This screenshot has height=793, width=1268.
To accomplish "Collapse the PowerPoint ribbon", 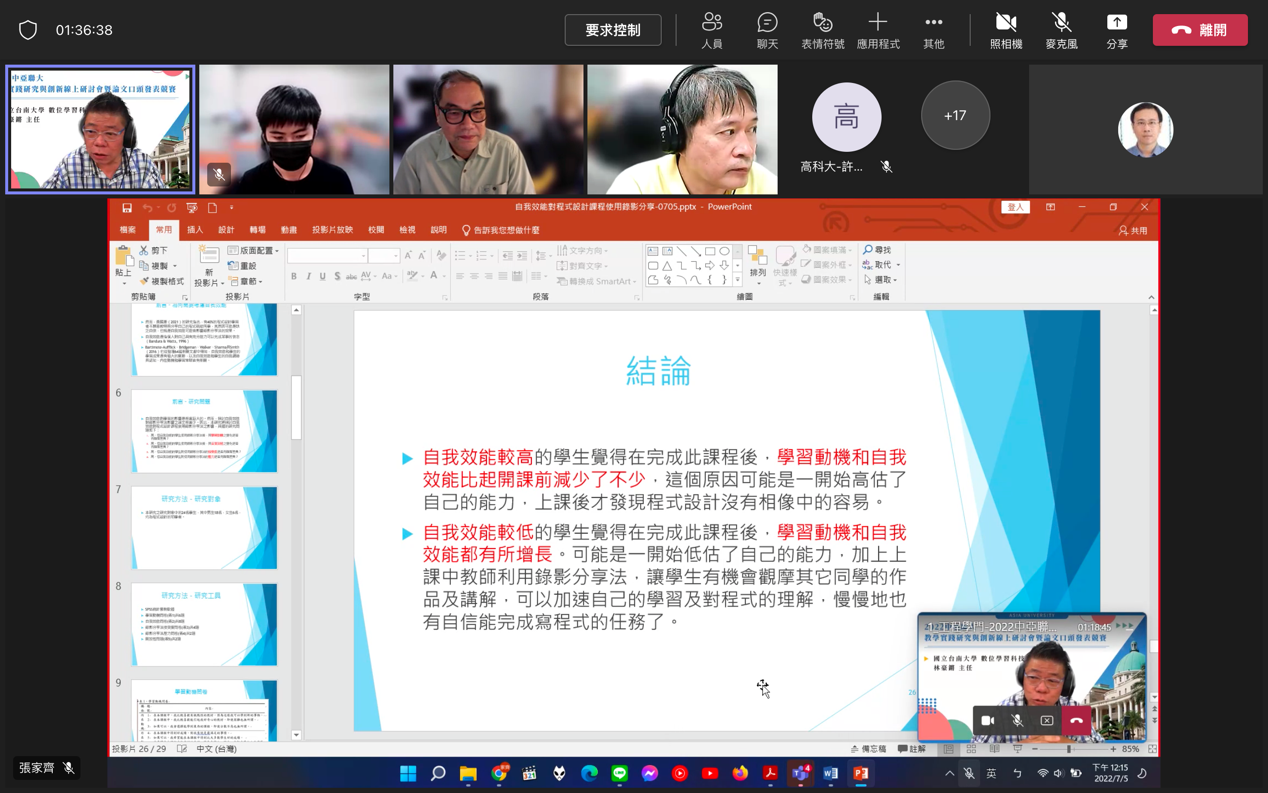I will (1151, 297).
